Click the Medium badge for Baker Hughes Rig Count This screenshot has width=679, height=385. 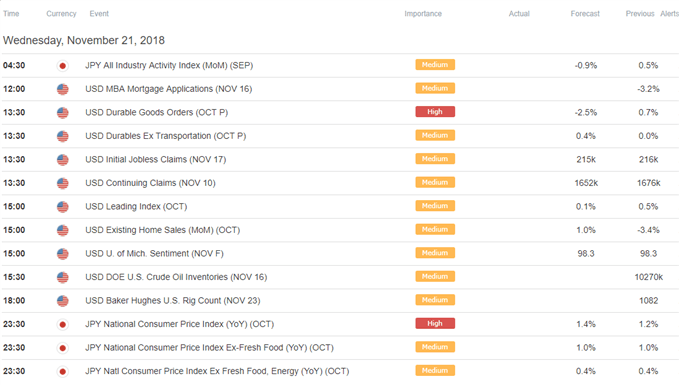tap(435, 300)
